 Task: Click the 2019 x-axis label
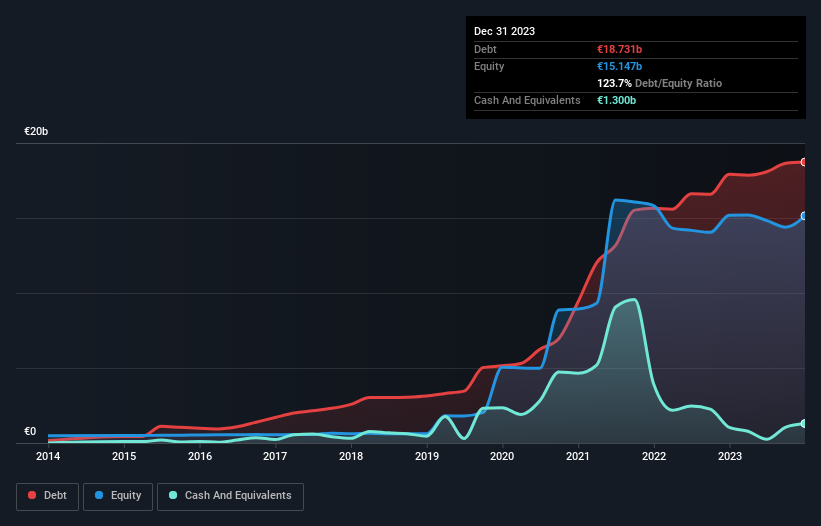tap(427, 456)
